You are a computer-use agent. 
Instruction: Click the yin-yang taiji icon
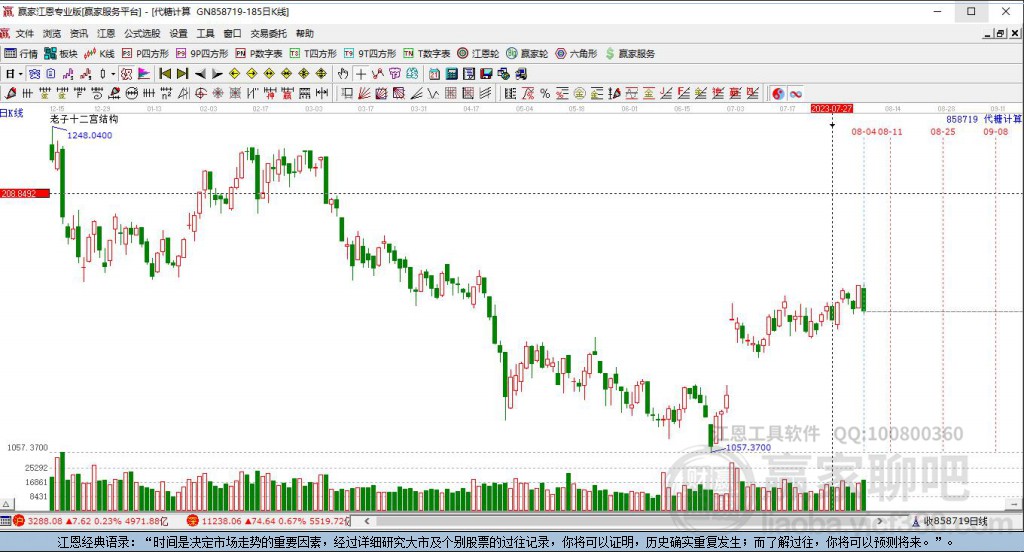(778, 93)
